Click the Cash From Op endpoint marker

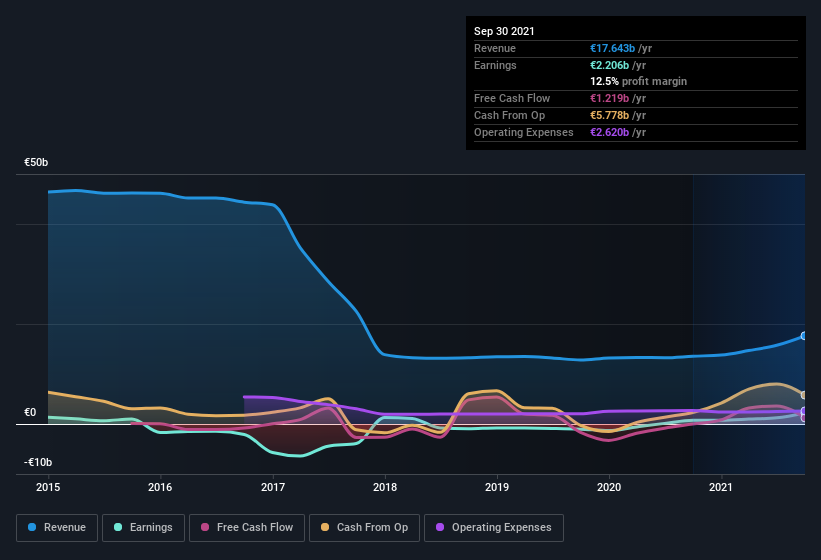tap(804, 395)
